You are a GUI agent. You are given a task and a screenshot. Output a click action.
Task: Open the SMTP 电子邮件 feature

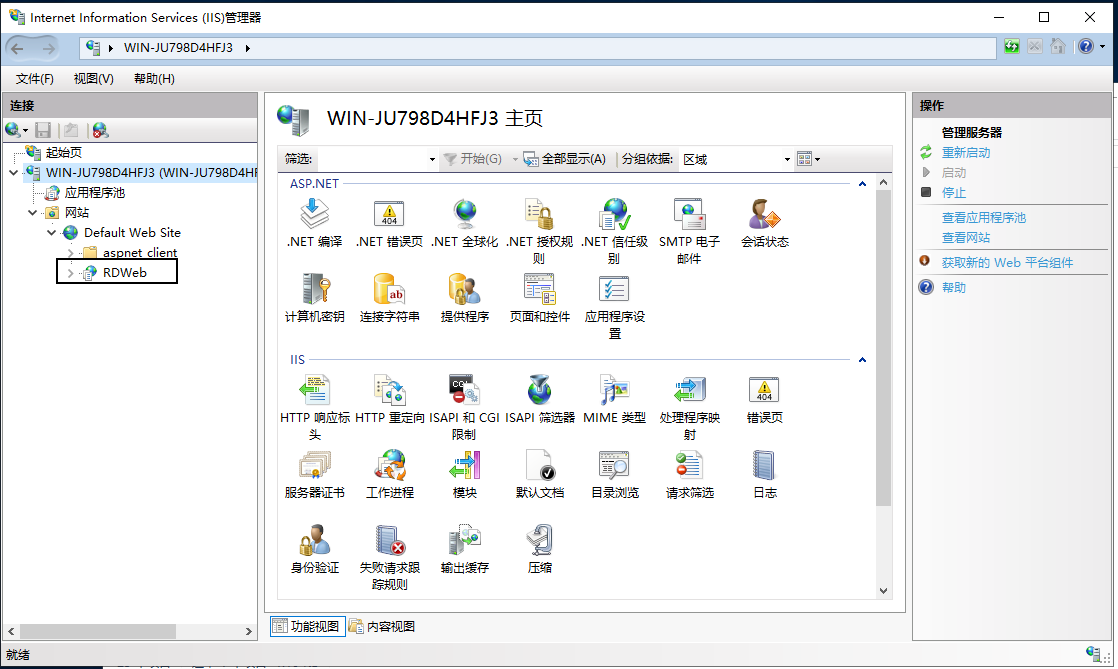689,214
